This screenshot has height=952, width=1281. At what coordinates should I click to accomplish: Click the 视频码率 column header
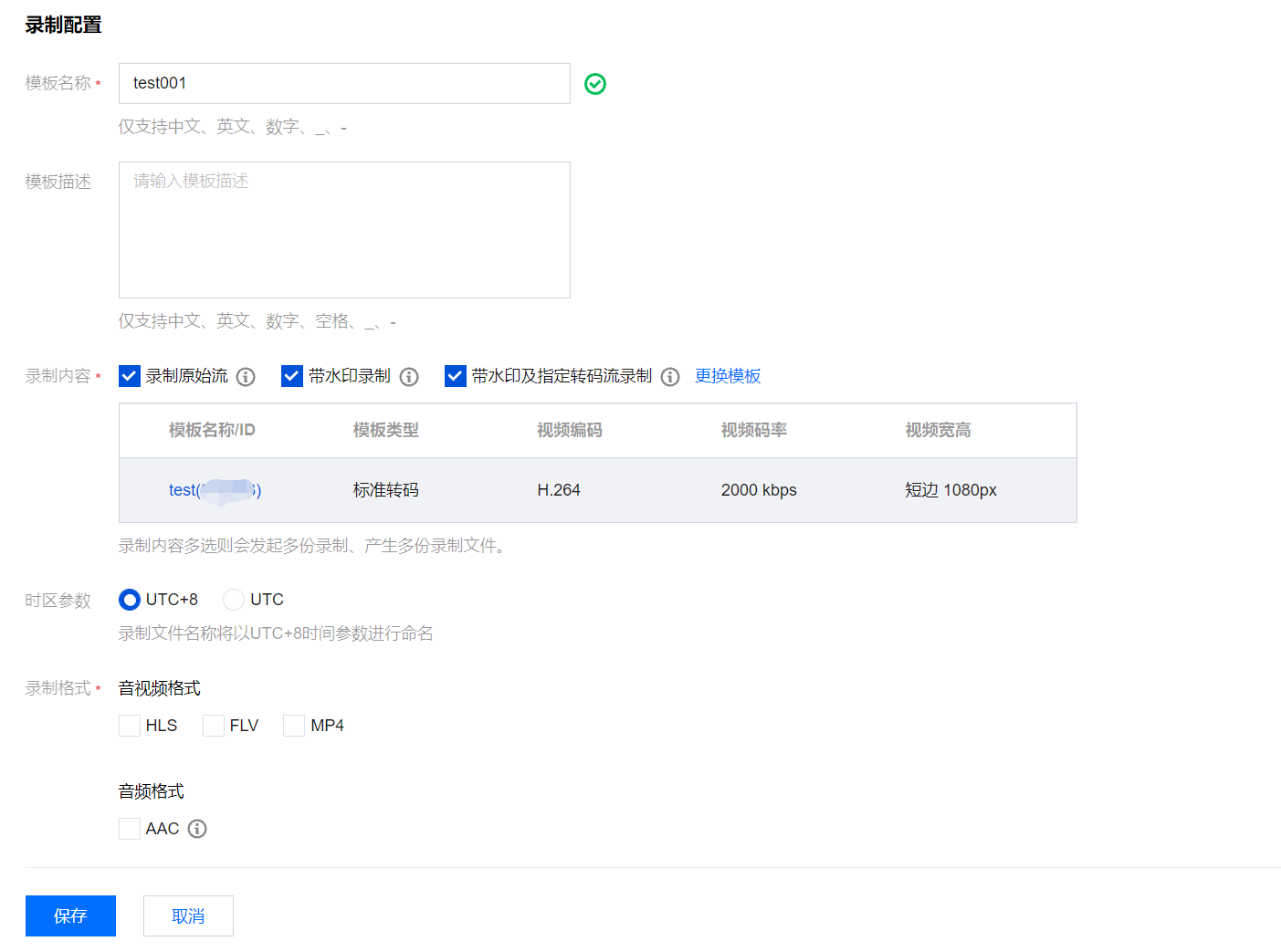coord(754,430)
